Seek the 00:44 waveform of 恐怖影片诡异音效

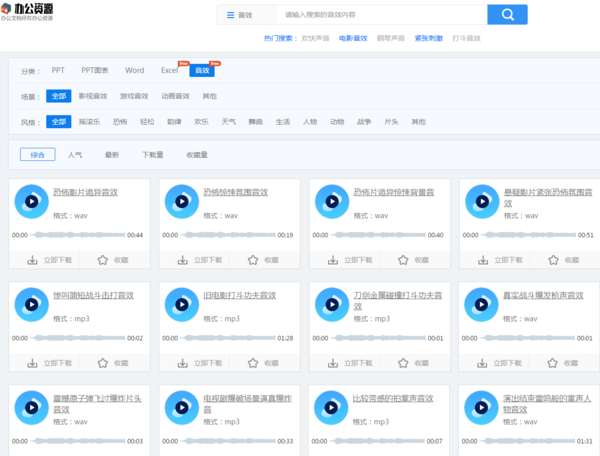point(78,235)
